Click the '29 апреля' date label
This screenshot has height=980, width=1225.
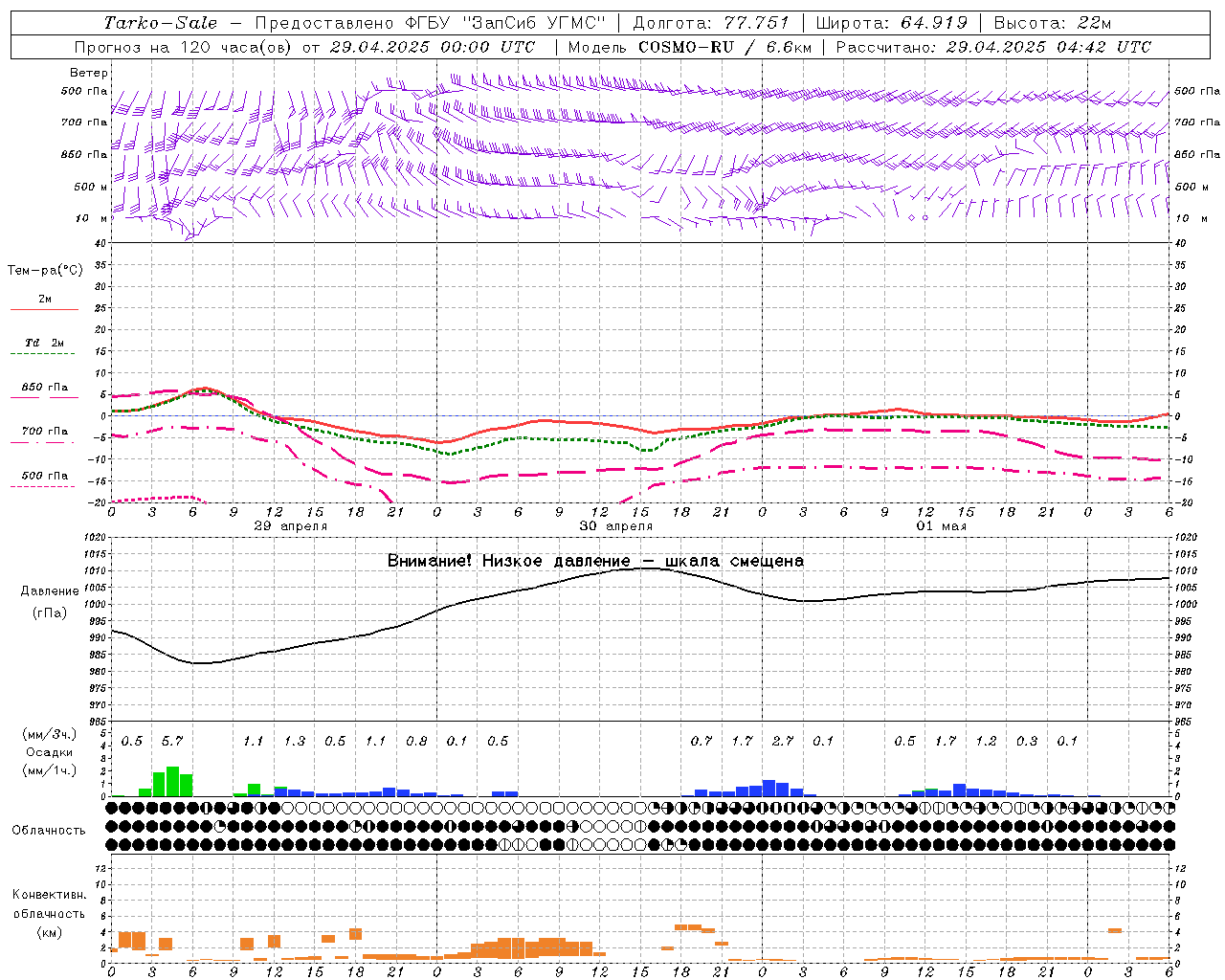(290, 525)
